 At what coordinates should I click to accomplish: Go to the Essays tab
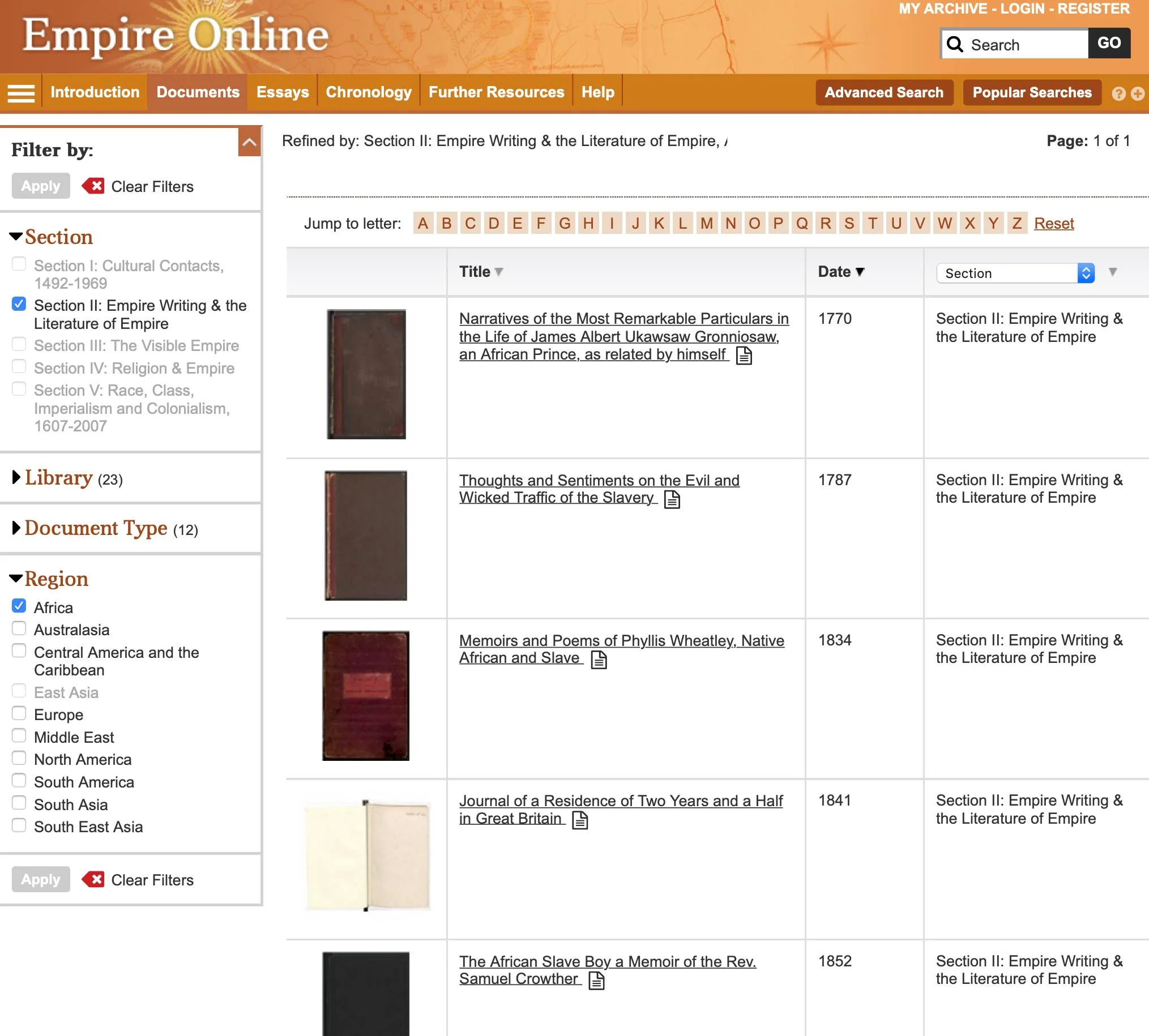[x=283, y=92]
